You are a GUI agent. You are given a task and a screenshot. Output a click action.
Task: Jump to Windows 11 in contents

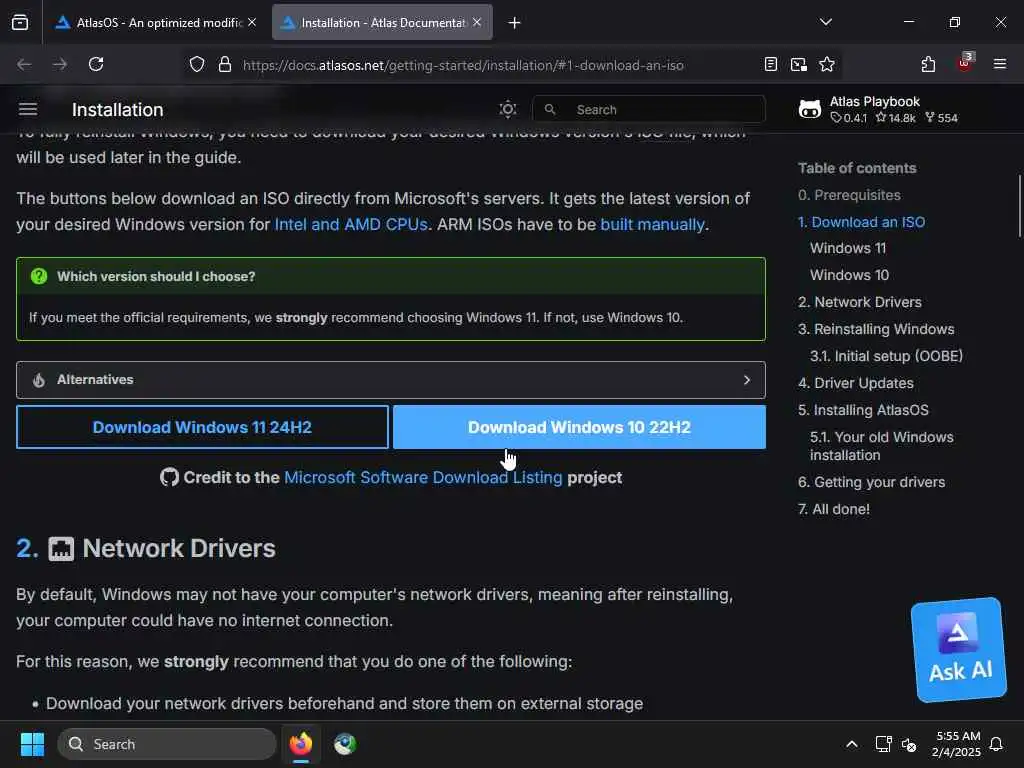pos(848,248)
